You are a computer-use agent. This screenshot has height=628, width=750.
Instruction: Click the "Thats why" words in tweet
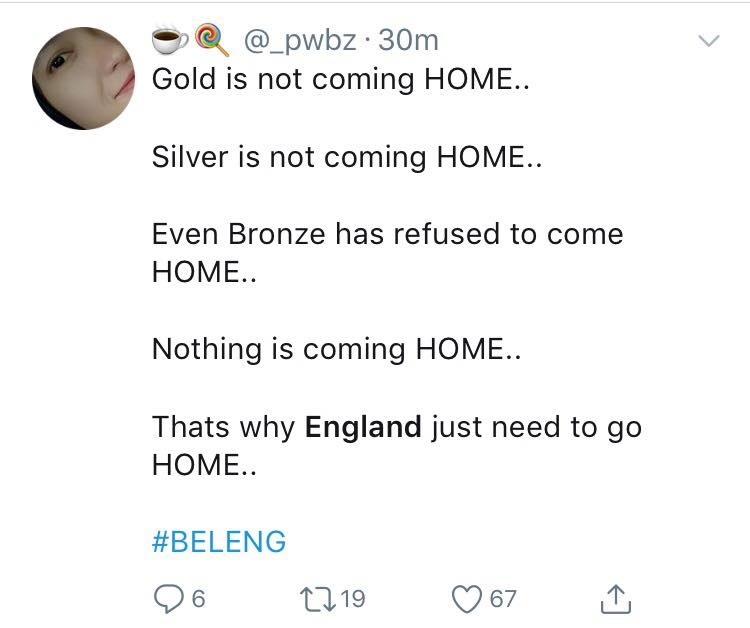coord(223,427)
